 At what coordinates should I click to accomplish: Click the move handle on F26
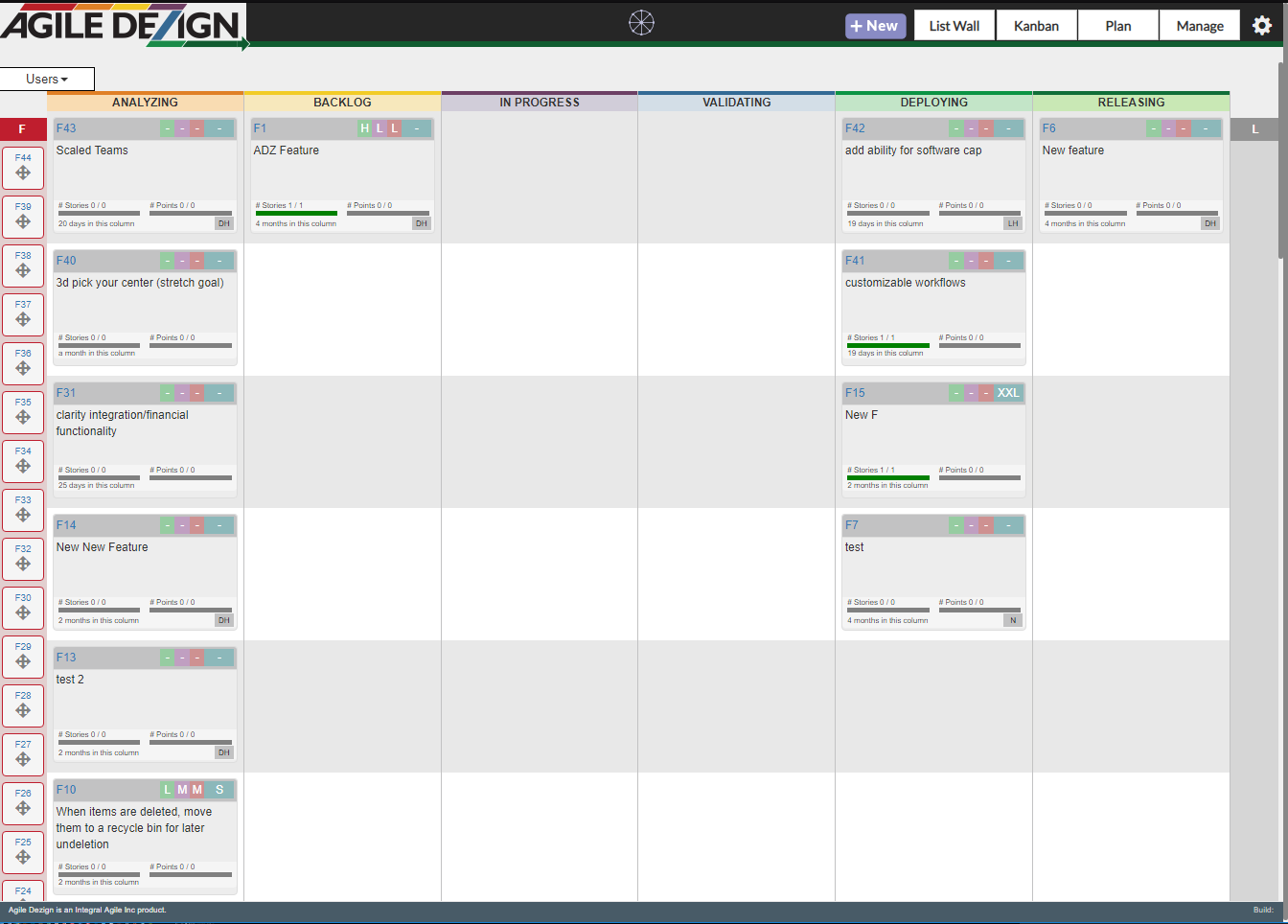coord(23,809)
